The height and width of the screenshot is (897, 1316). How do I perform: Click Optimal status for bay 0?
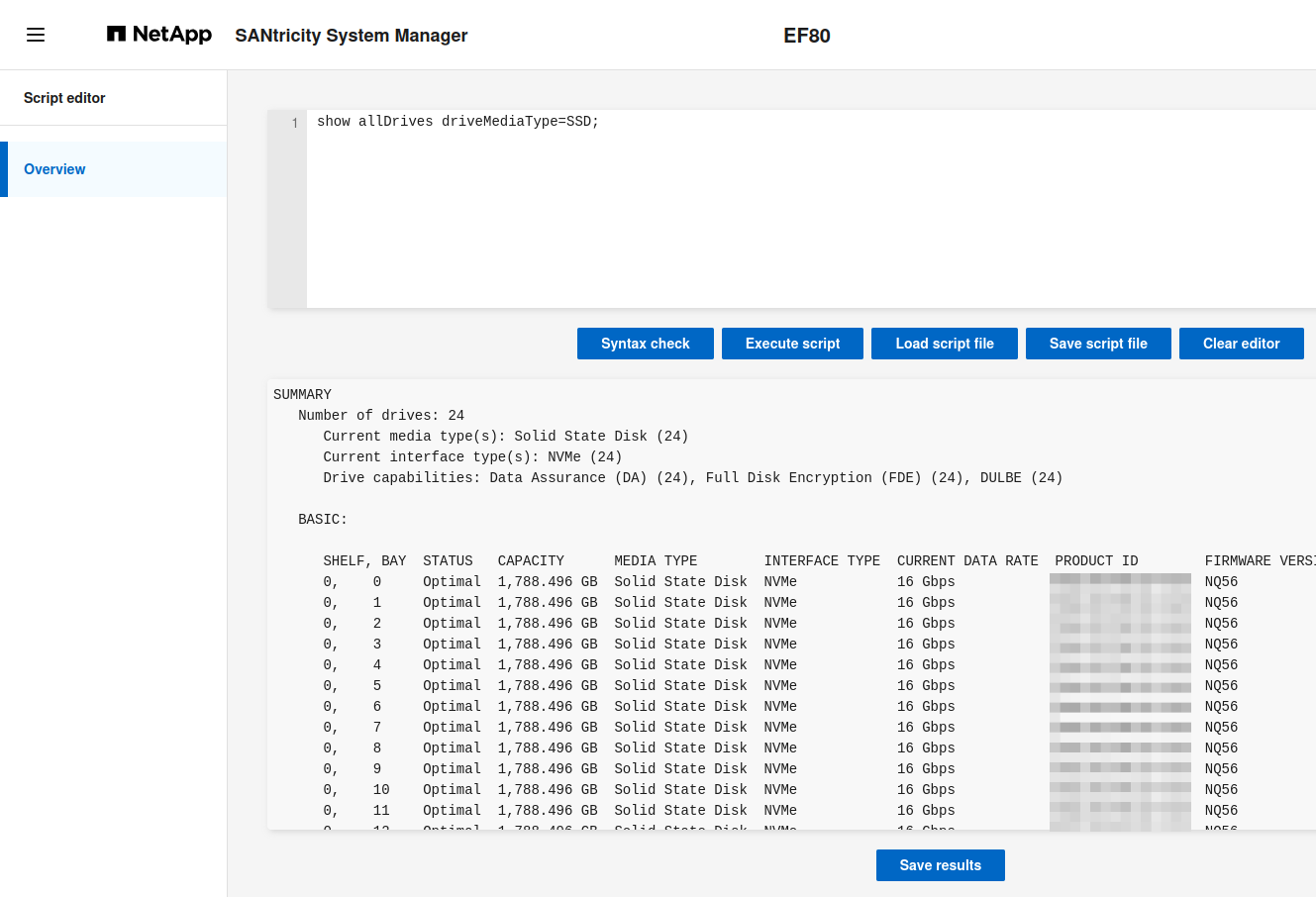(x=452, y=581)
